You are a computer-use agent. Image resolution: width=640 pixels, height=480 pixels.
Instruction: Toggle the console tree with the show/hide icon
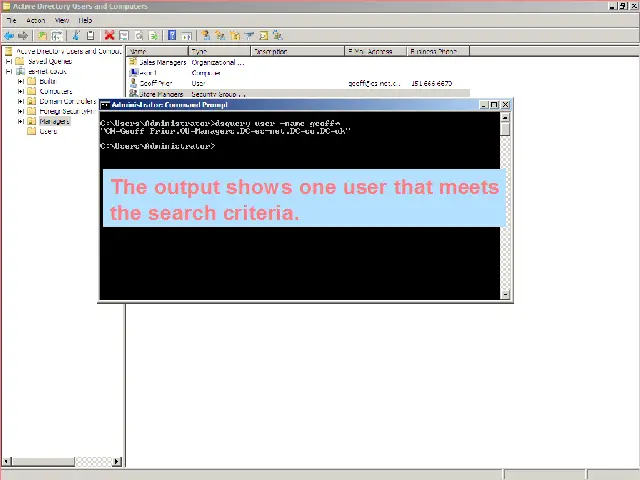pyautogui.click(x=57, y=36)
